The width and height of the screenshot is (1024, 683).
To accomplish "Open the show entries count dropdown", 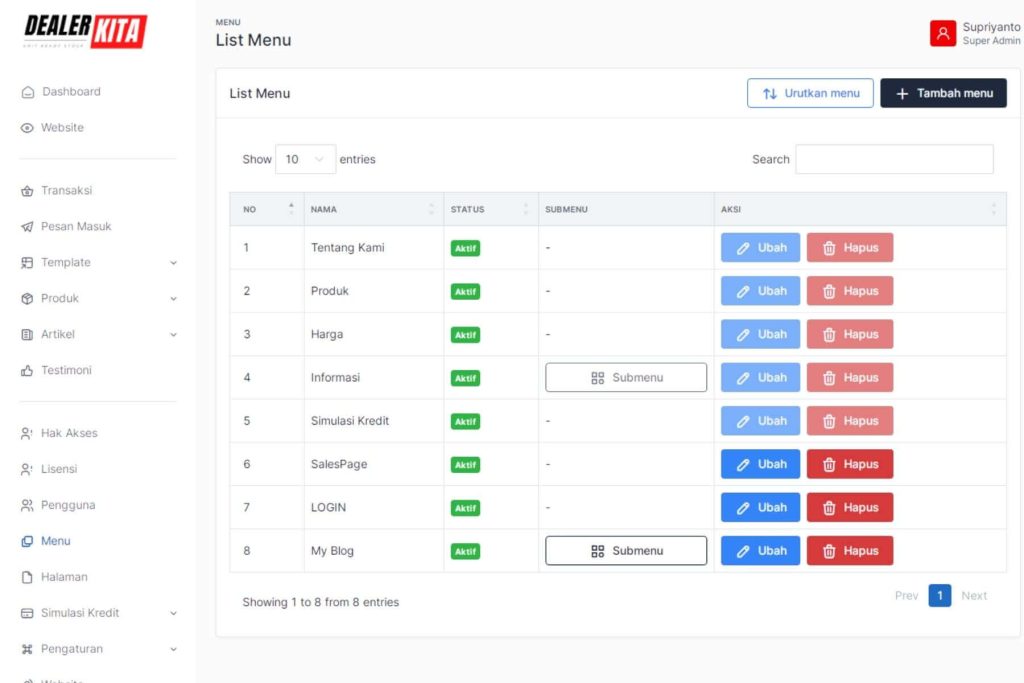I will pos(305,159).
